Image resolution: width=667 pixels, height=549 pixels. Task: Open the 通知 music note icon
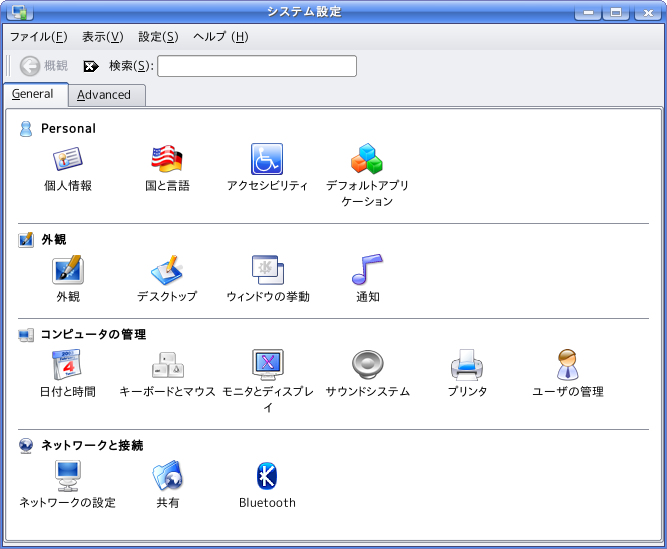(x=368, y=270)
